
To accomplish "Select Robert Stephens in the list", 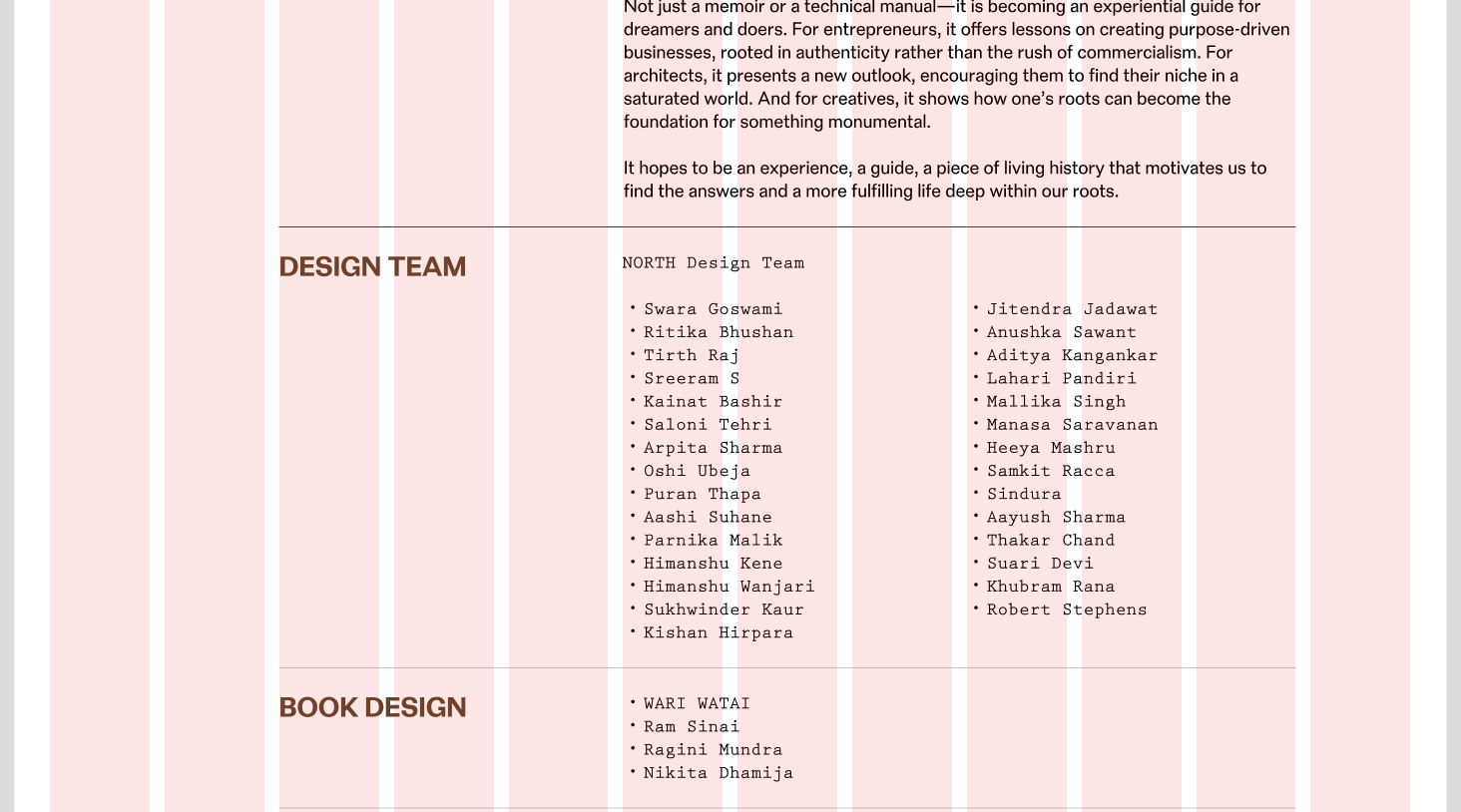I will pyautogui.click(x=1066, y=609).
